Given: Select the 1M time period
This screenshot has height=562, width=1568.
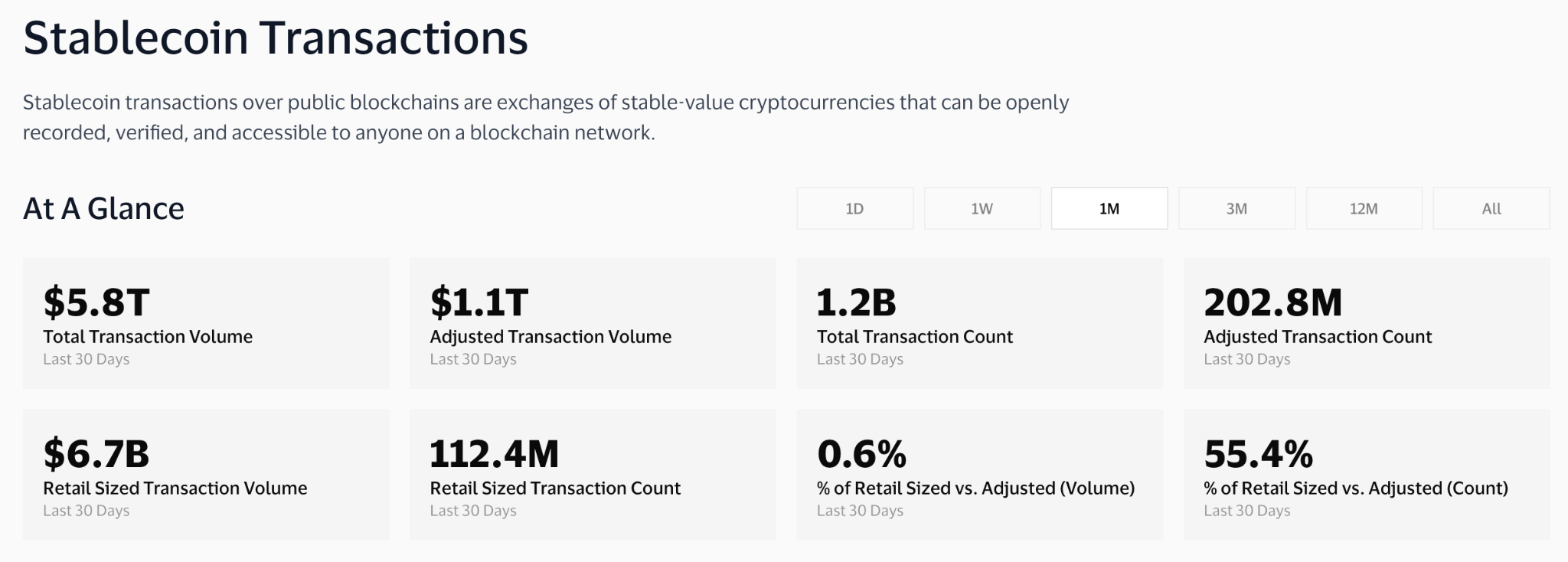Looking at the screenshot, I should tap(1109, 207).
